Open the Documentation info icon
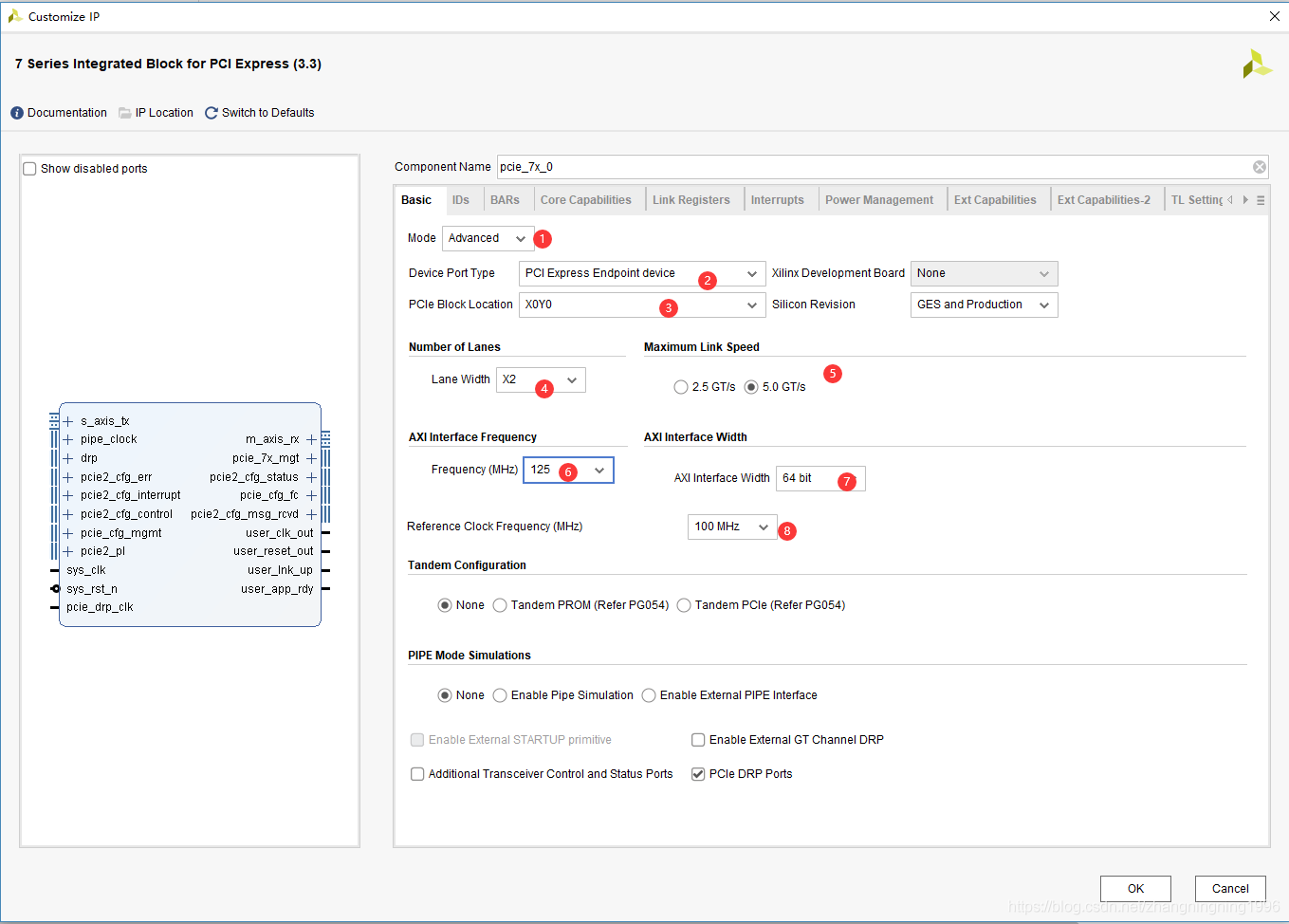 click(x=17, y=113)
